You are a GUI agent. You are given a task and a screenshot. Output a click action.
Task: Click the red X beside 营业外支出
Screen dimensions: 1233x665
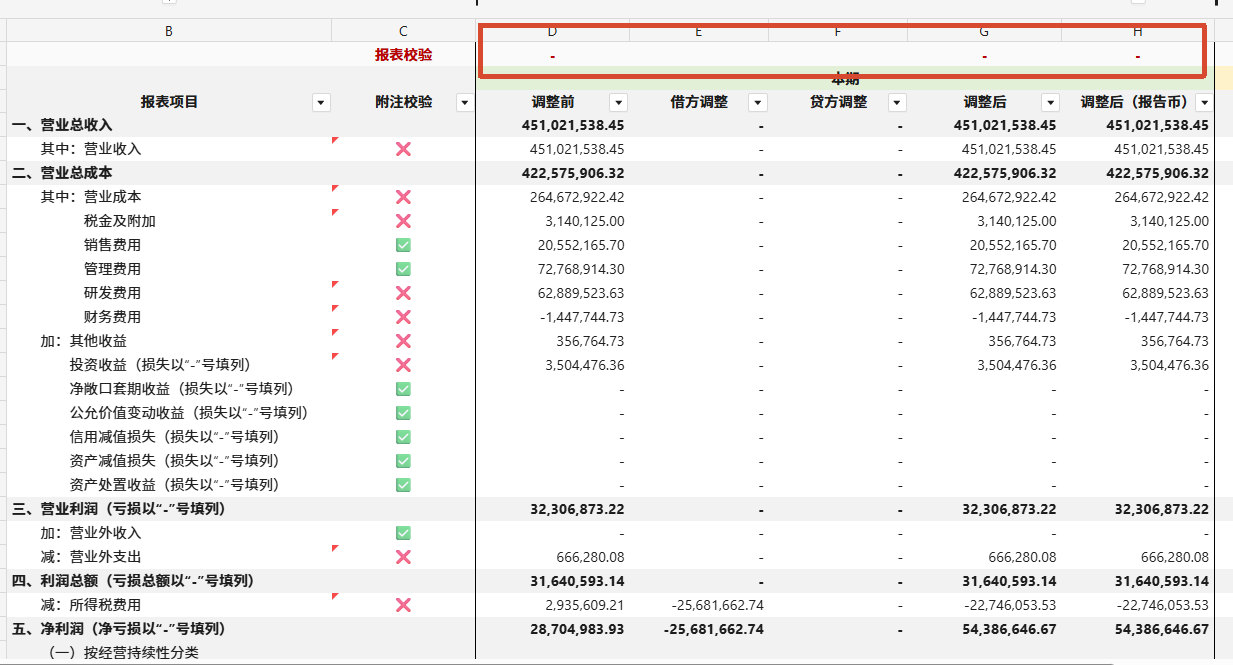403,557
